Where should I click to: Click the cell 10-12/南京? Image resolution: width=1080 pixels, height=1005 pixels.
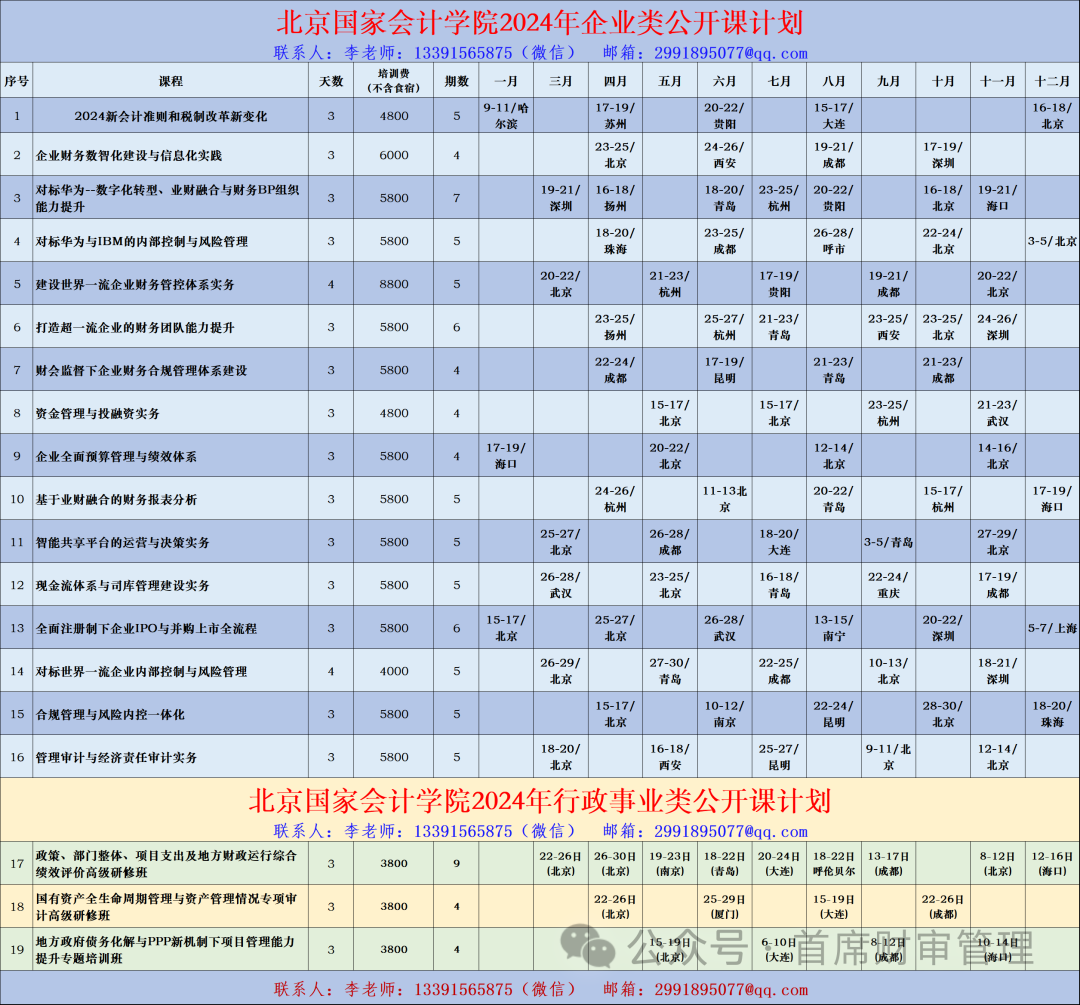click(724, 714)
